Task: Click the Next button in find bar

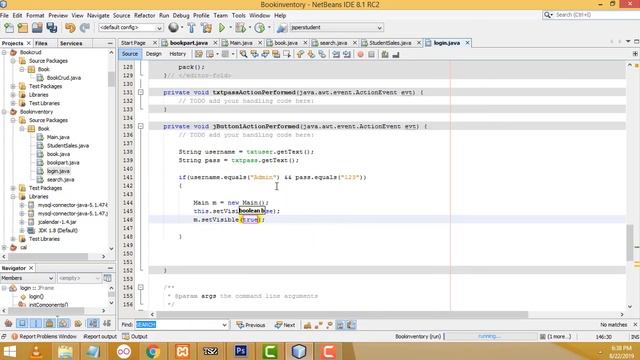Action: (285, 325)
